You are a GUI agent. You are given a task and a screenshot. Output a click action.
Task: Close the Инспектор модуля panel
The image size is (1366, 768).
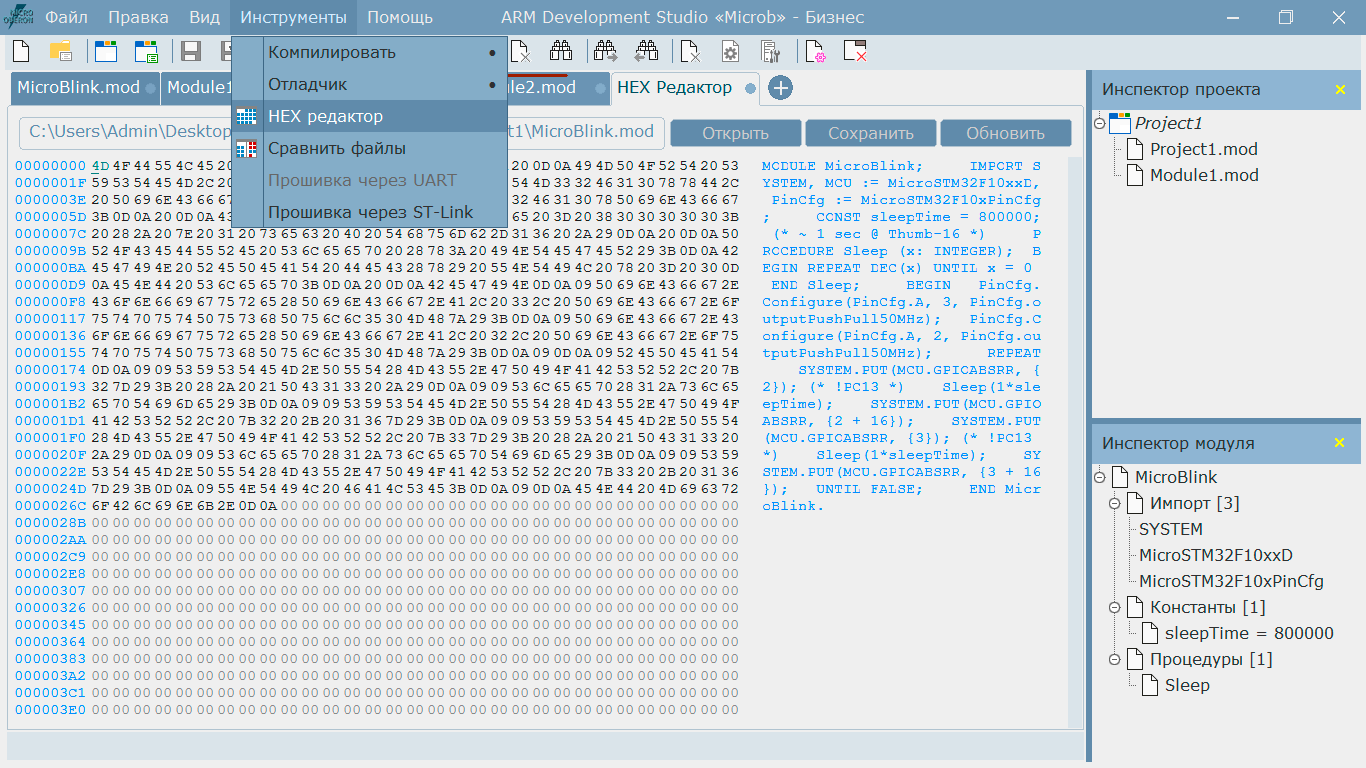tap(1341, 443)
